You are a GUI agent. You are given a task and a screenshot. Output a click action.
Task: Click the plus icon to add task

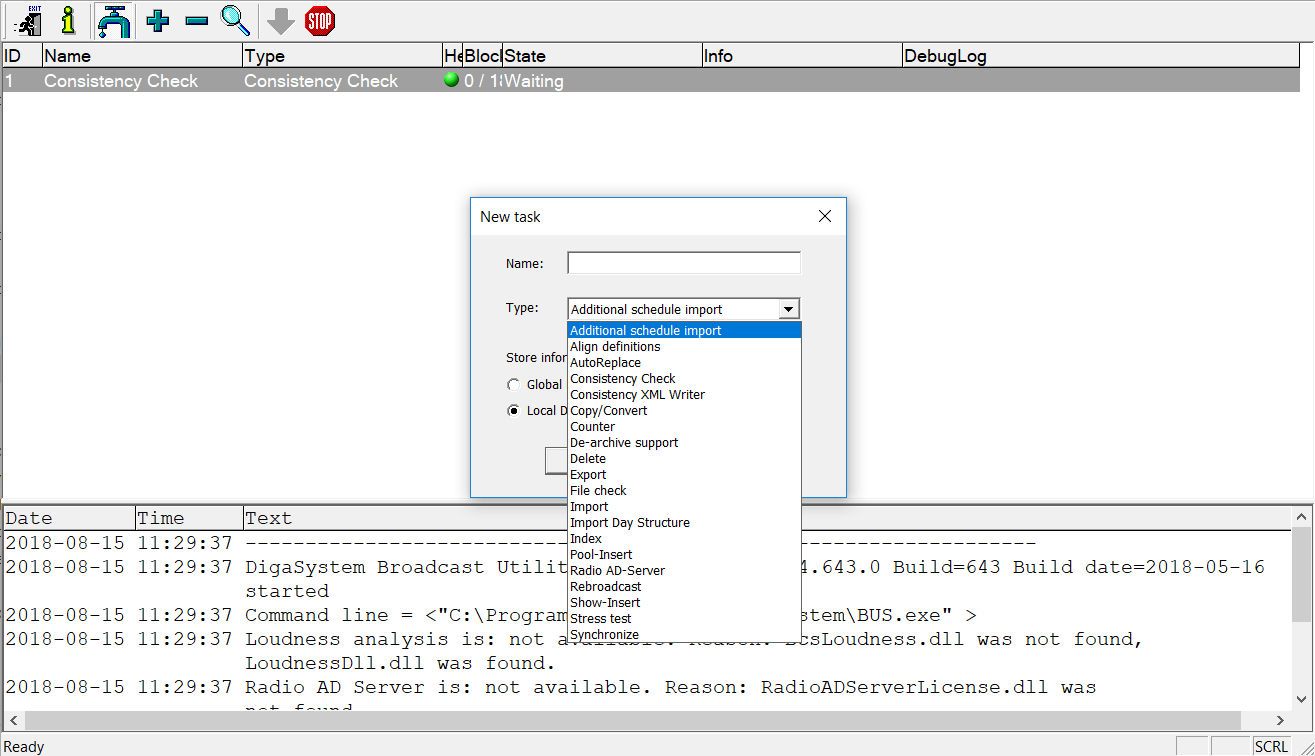157,20
